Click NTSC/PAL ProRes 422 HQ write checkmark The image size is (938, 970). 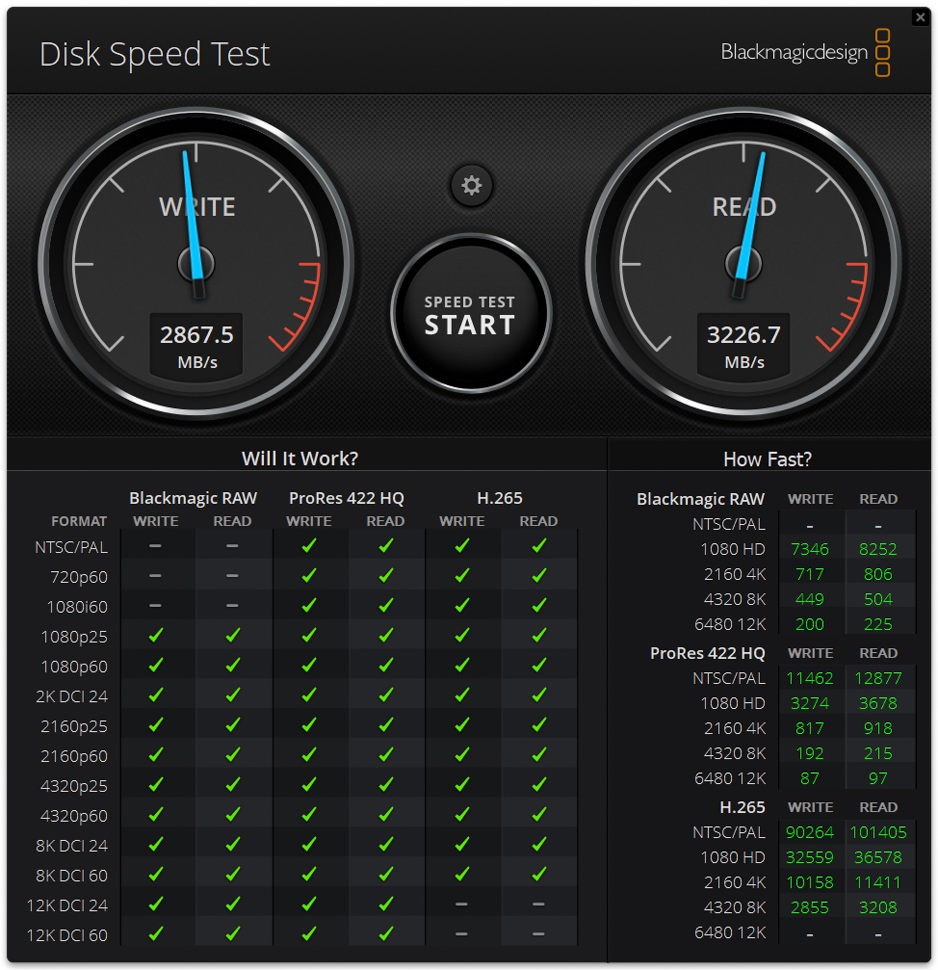coord(309,546)
